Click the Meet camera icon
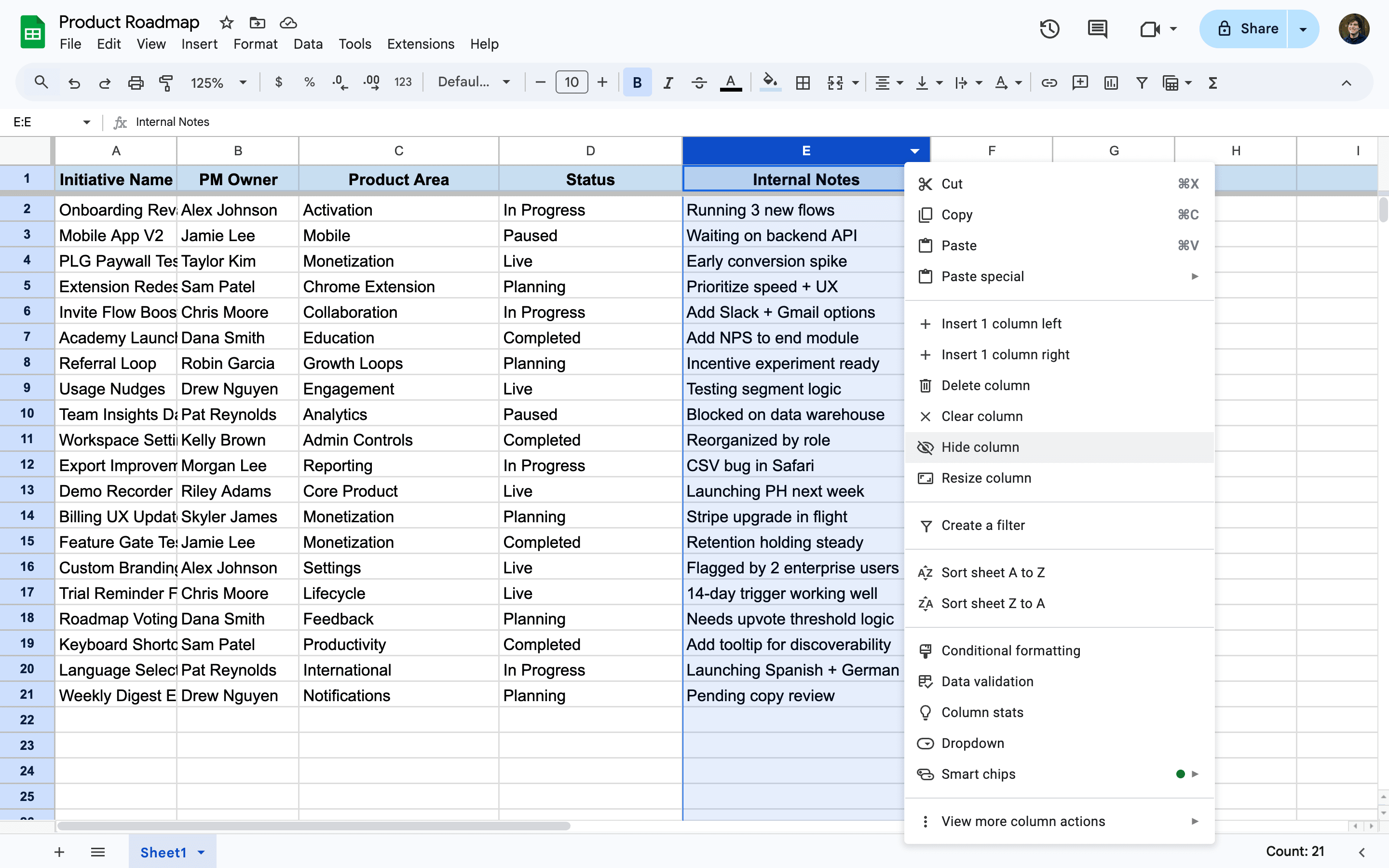Viewport: 1389px width, 868px height. point(1150,29)
